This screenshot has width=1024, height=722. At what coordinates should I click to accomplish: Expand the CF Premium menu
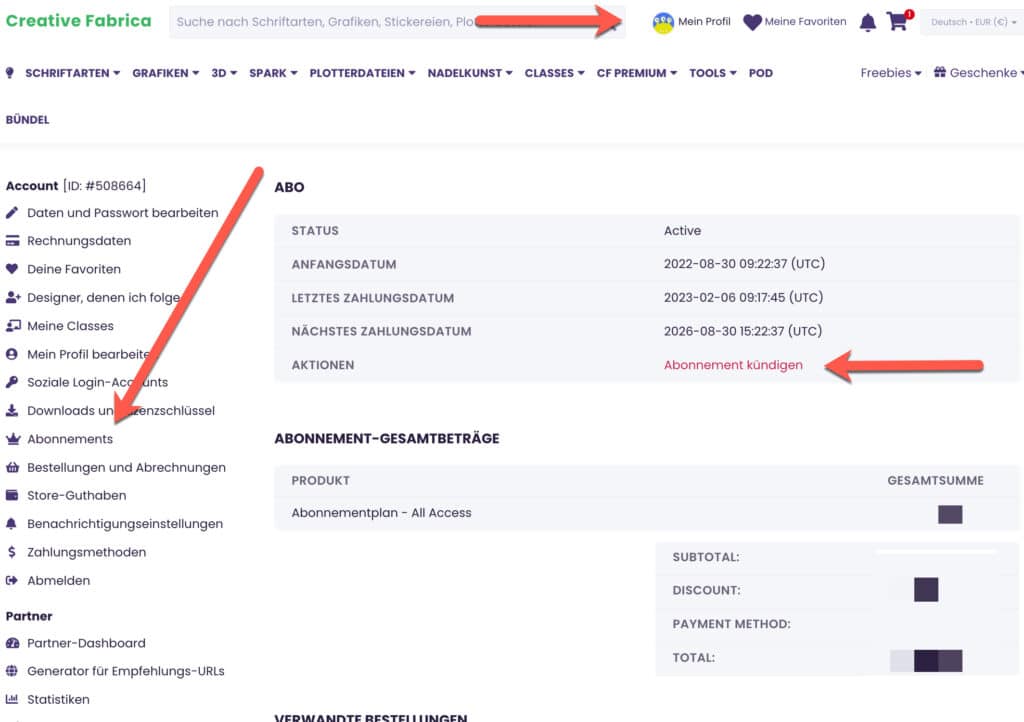point(637,73)
